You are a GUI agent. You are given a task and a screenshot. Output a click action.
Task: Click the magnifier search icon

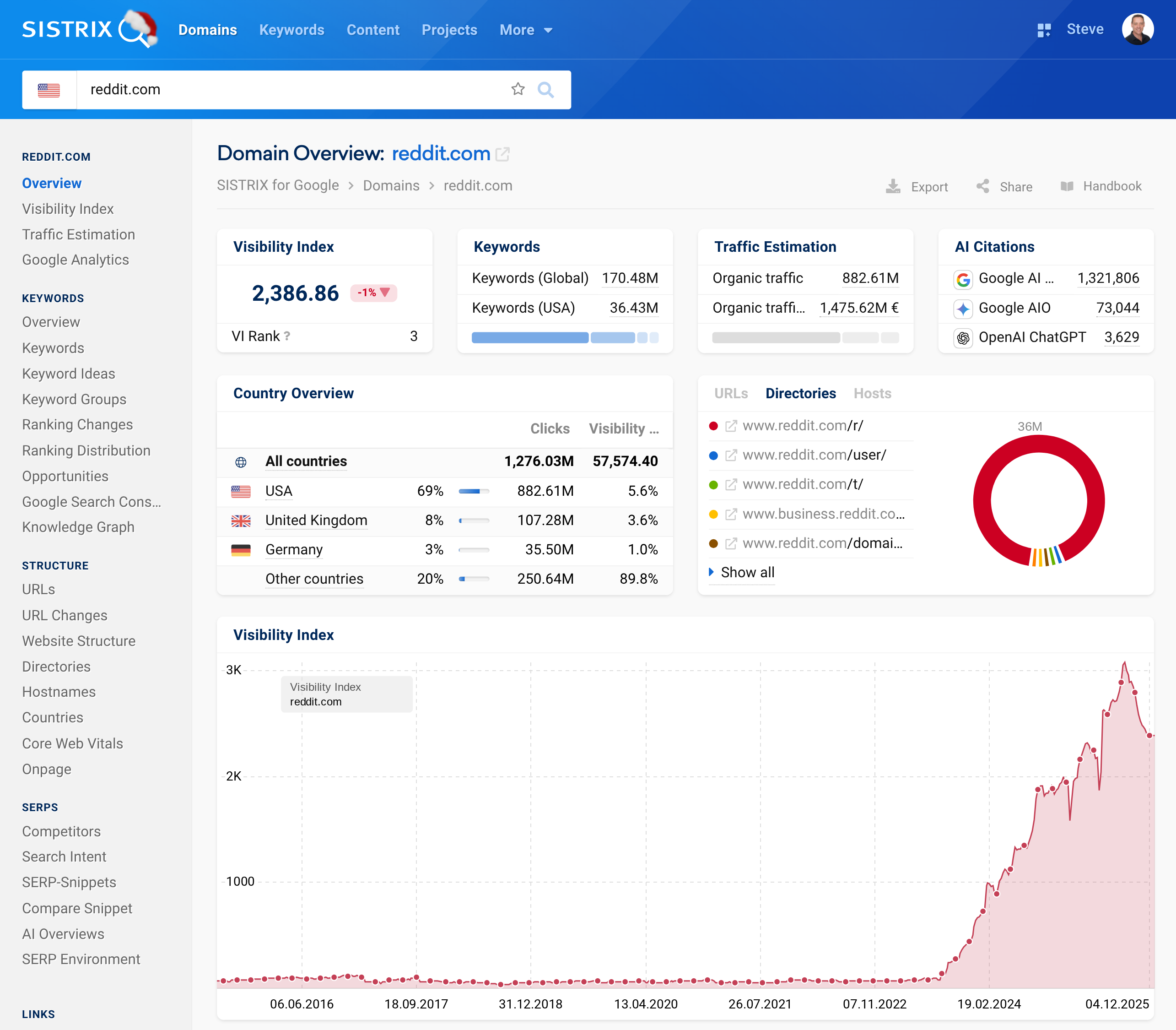click(x=545, y=90)
